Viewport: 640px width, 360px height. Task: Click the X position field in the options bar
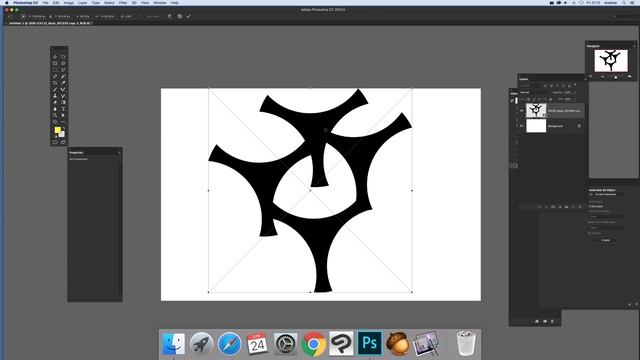tap(38, 16)
